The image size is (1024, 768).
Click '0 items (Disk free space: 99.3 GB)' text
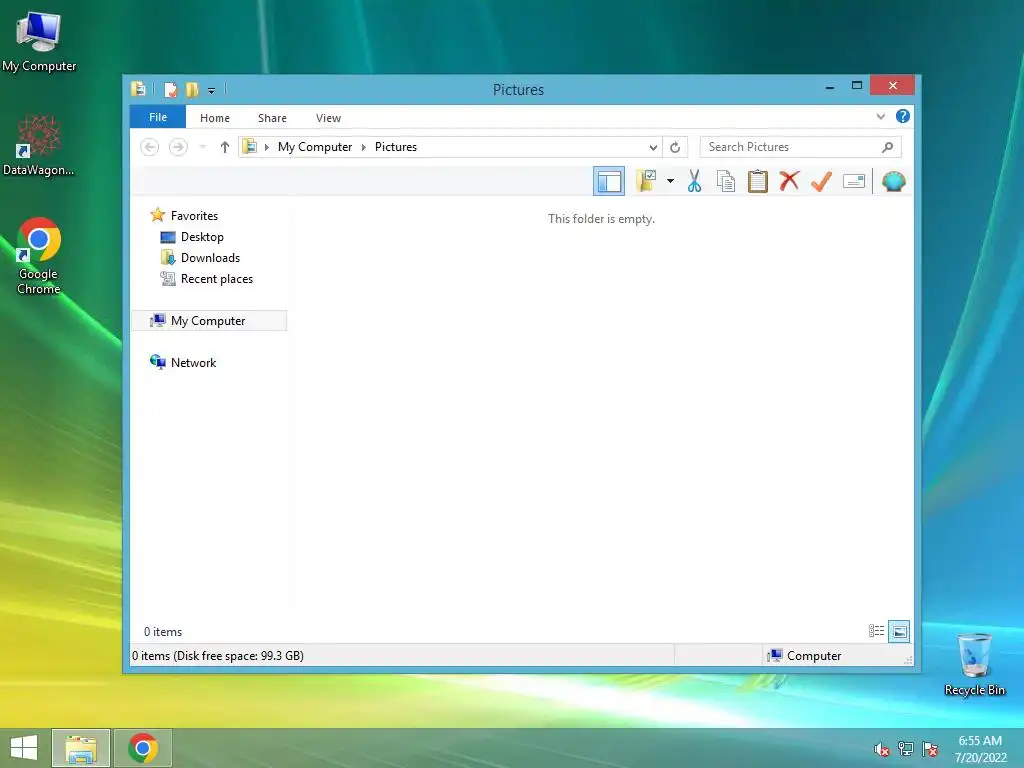click(218, 655)
